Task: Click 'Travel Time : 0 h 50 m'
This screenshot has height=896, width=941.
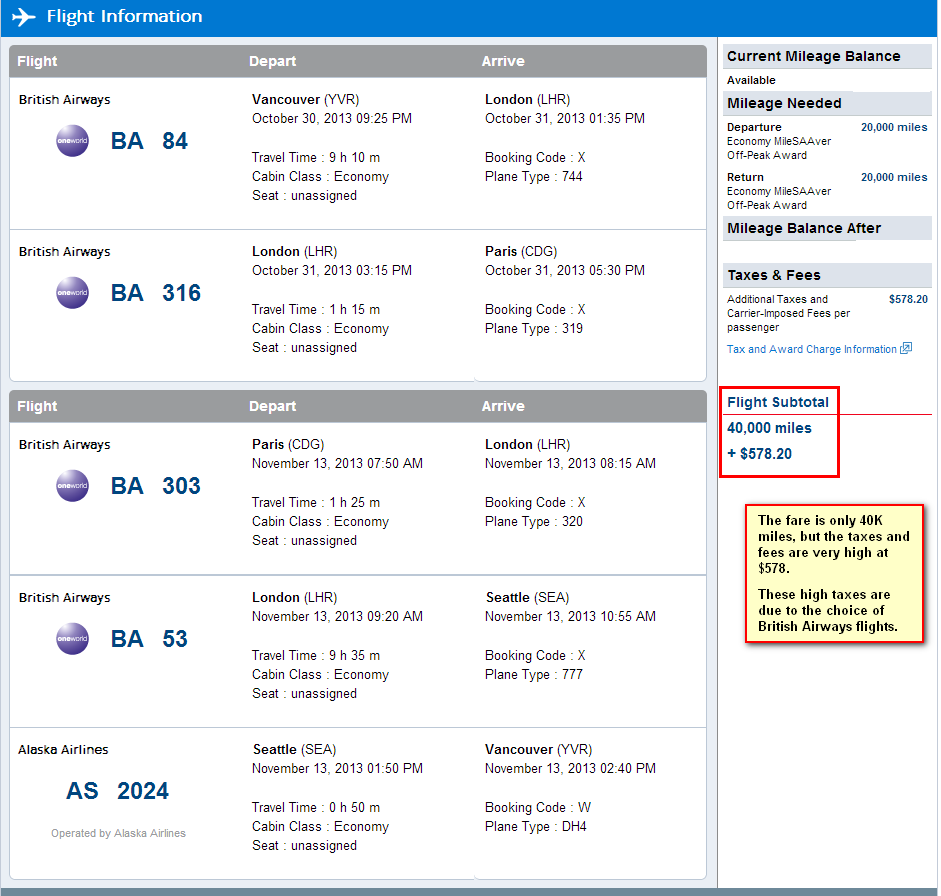Action: click(x=316, y=808)
